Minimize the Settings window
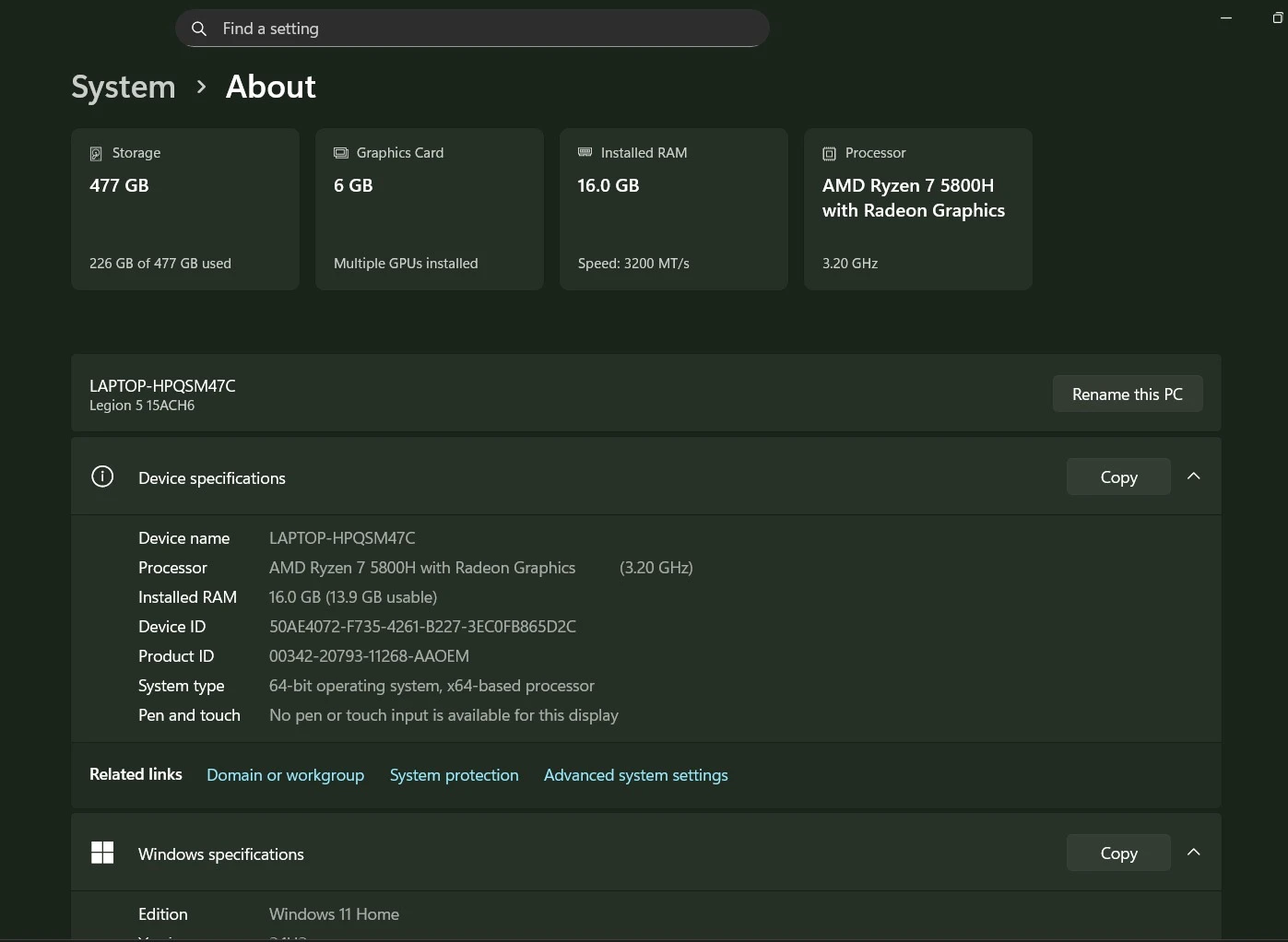Image resolution: width=1288 pixels, height=942 pixels. (1226, 18)
